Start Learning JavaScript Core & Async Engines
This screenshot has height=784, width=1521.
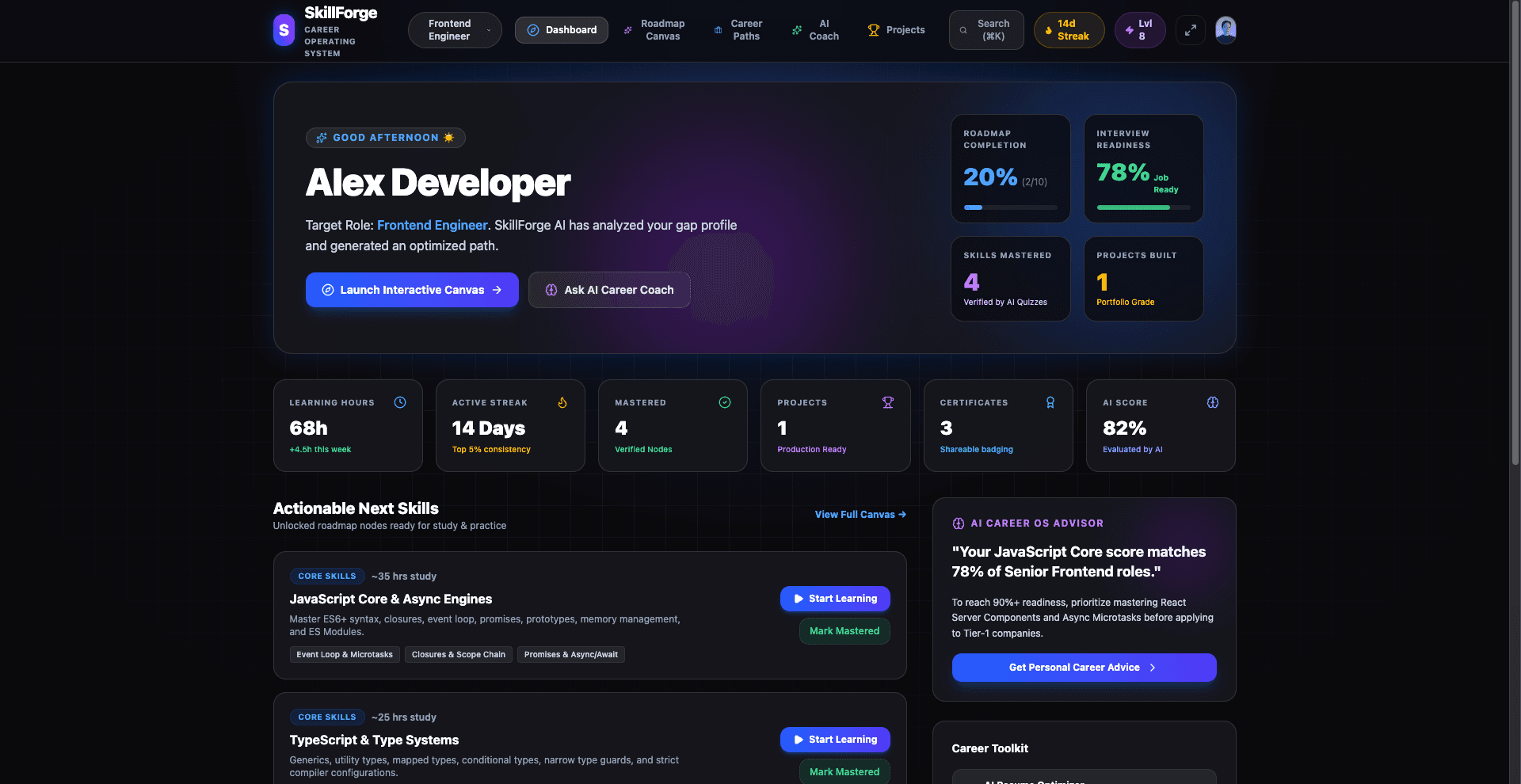coord(835,599)
